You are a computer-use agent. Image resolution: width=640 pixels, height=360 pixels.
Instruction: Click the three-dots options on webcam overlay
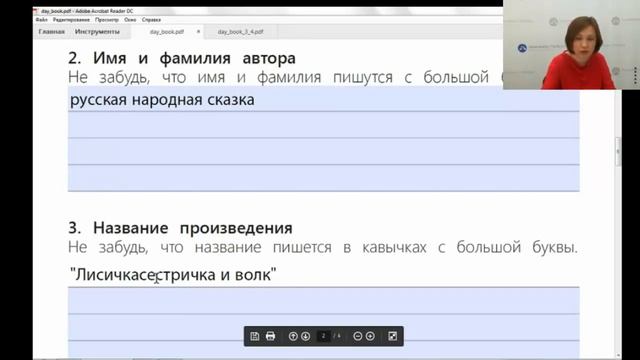click(x=635, y=76)
